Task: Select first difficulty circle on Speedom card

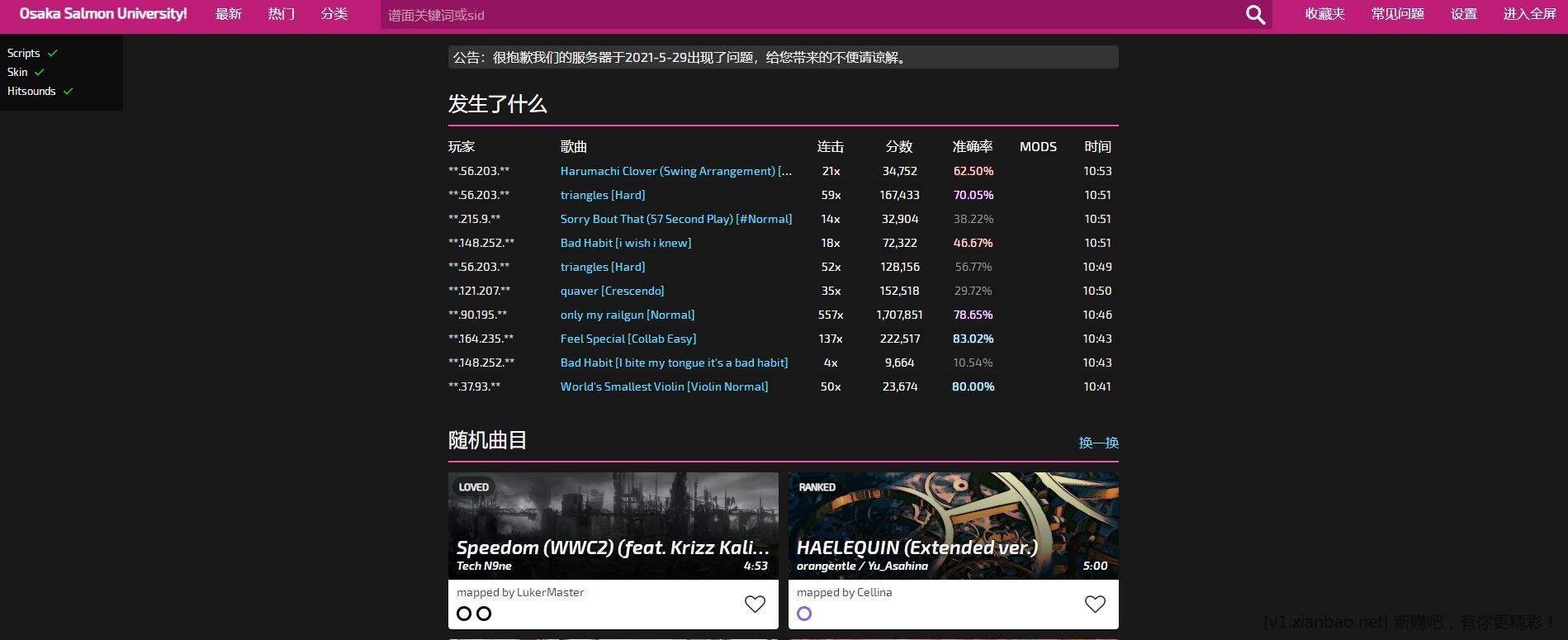Action: (x=464, y=614)
